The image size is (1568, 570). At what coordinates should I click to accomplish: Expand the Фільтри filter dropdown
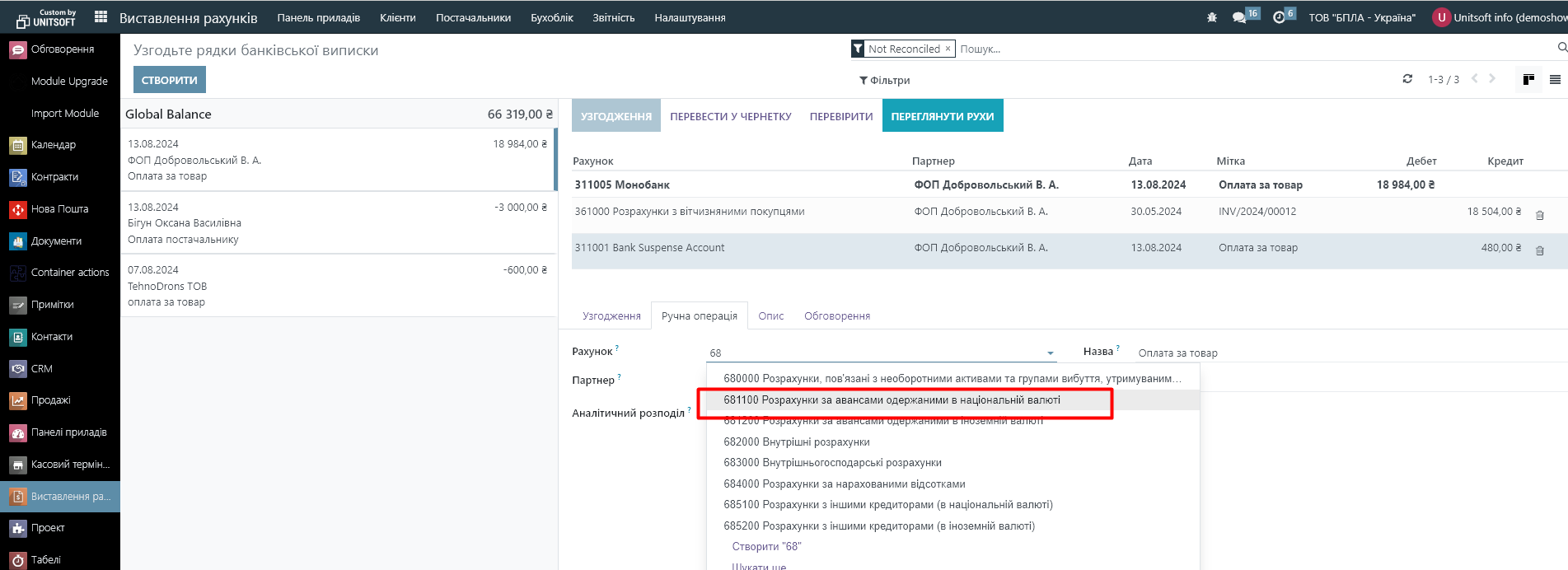point(884,81)
